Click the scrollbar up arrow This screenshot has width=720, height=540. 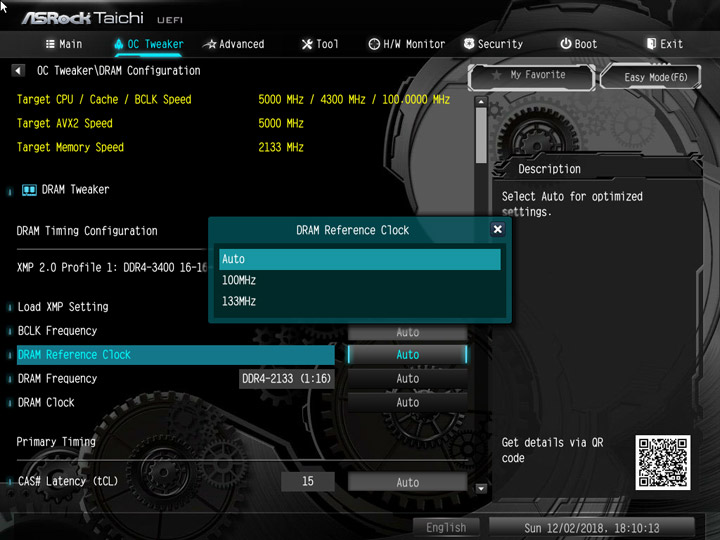pos(481,101)
